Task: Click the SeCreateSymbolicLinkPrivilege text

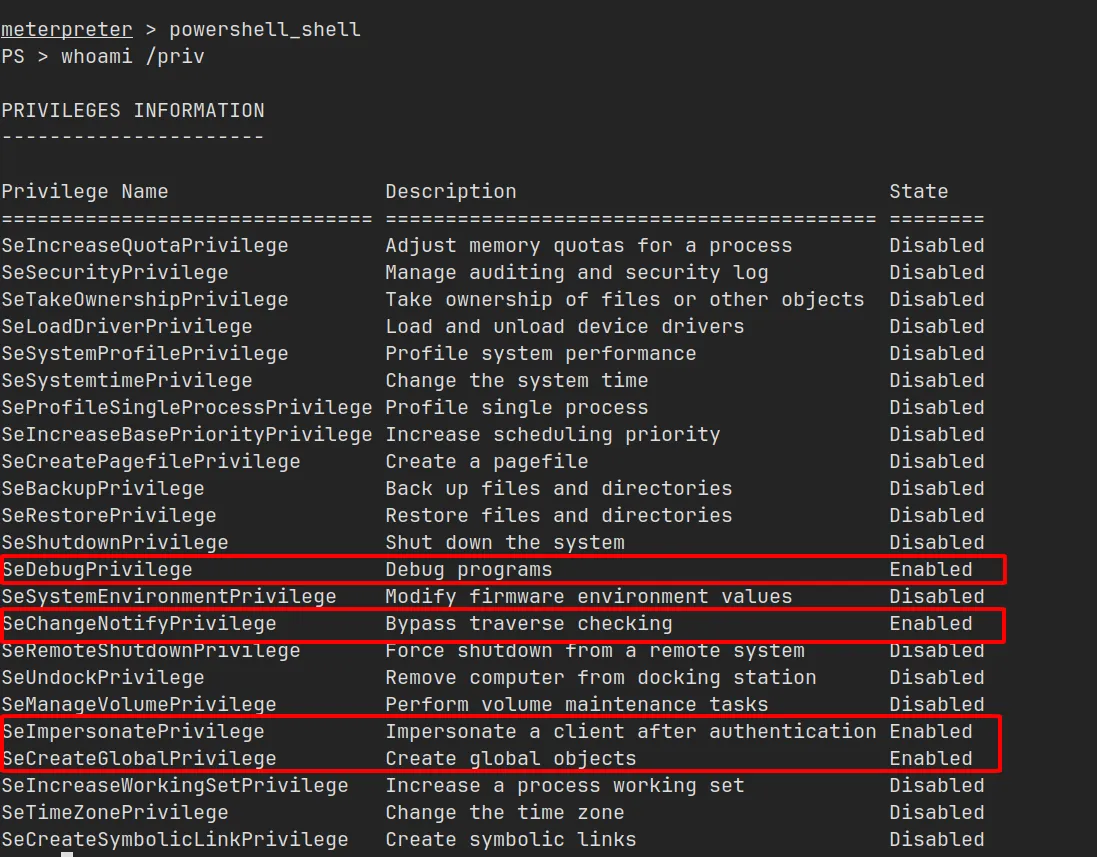Action: 174,840
